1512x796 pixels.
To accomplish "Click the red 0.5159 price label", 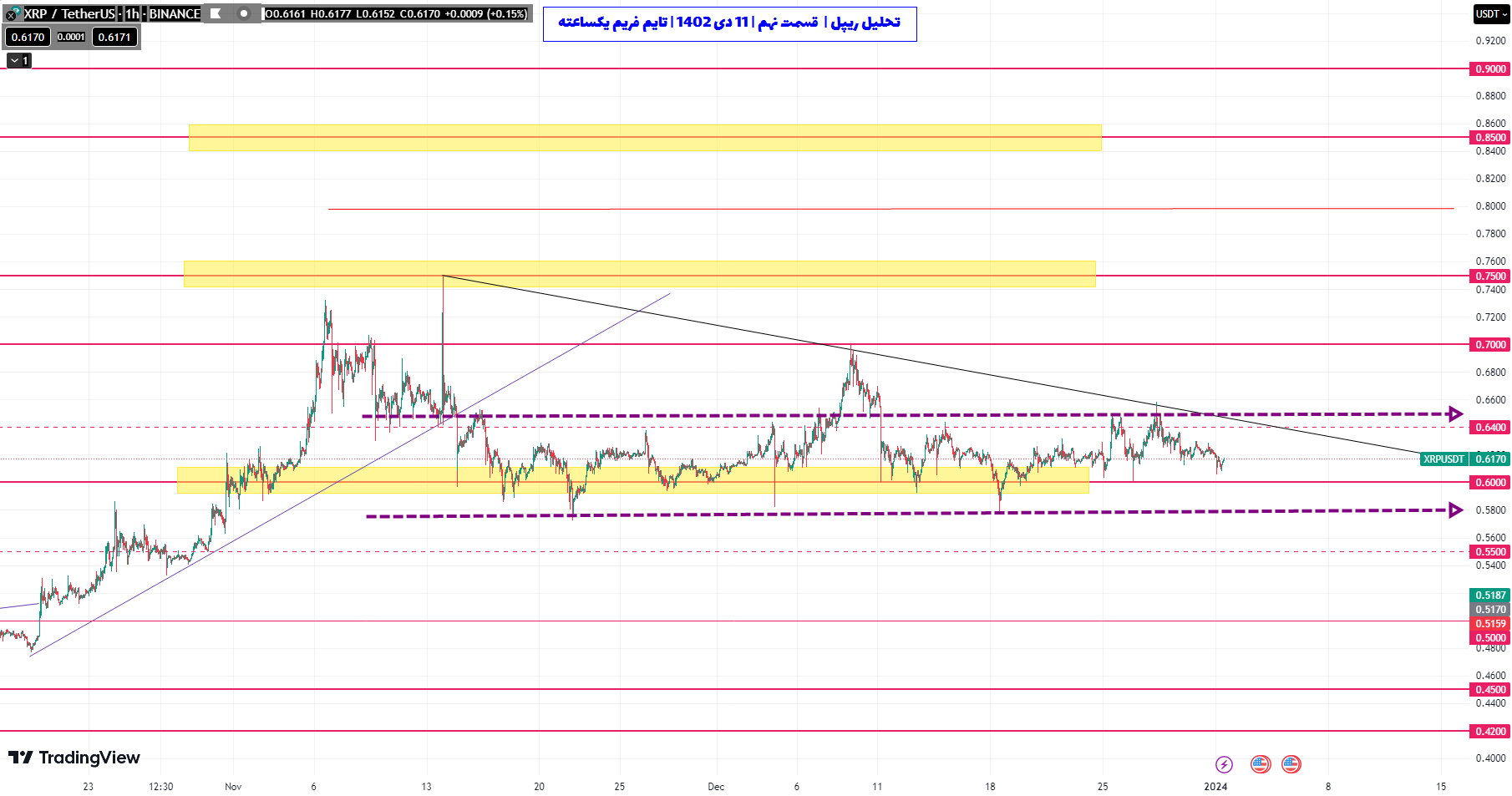I will point(1490,624).
